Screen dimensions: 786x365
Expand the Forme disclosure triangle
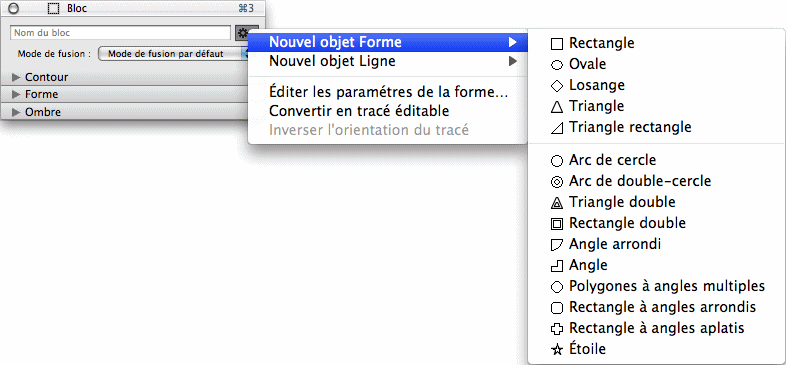pyautogui.click(x=16, y=94)
